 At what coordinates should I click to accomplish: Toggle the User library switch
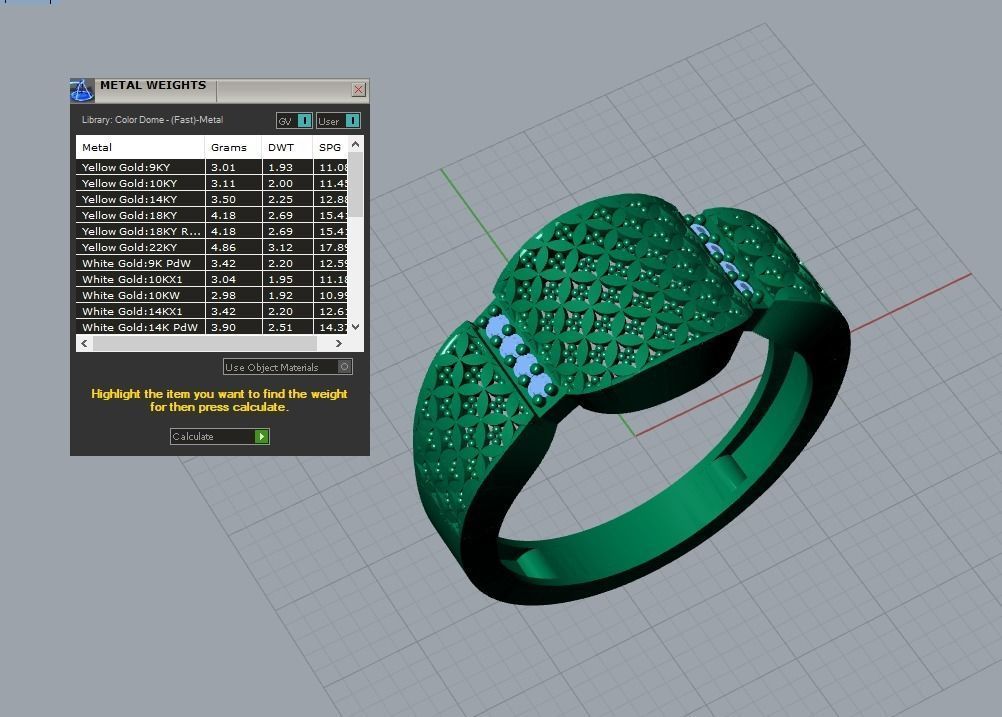pos(338,121)
